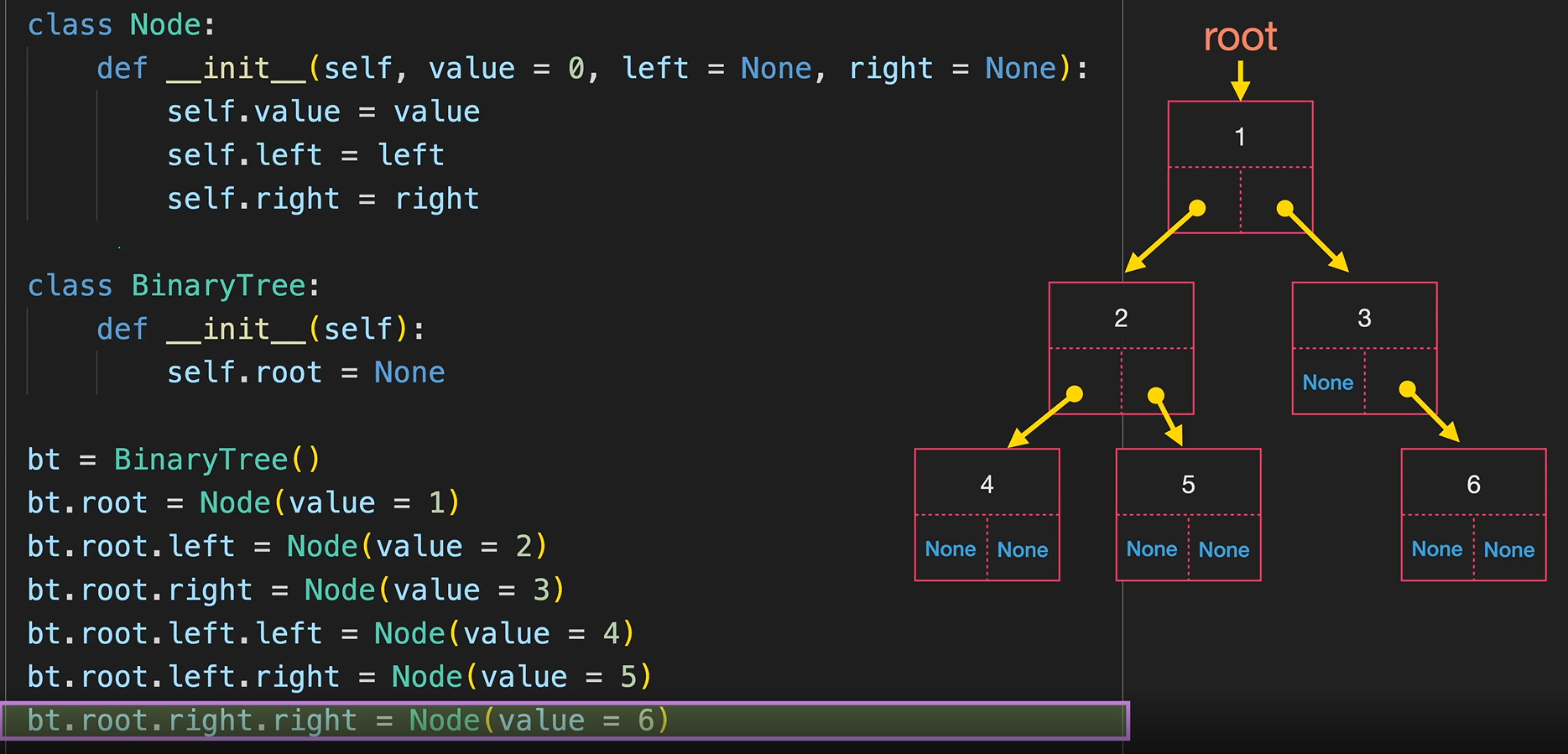The height and width of the screenshot is (754, 1568).
Task: Click 'bt.root = Node(value = 1)' line
Action: click(x=243, y=503)
